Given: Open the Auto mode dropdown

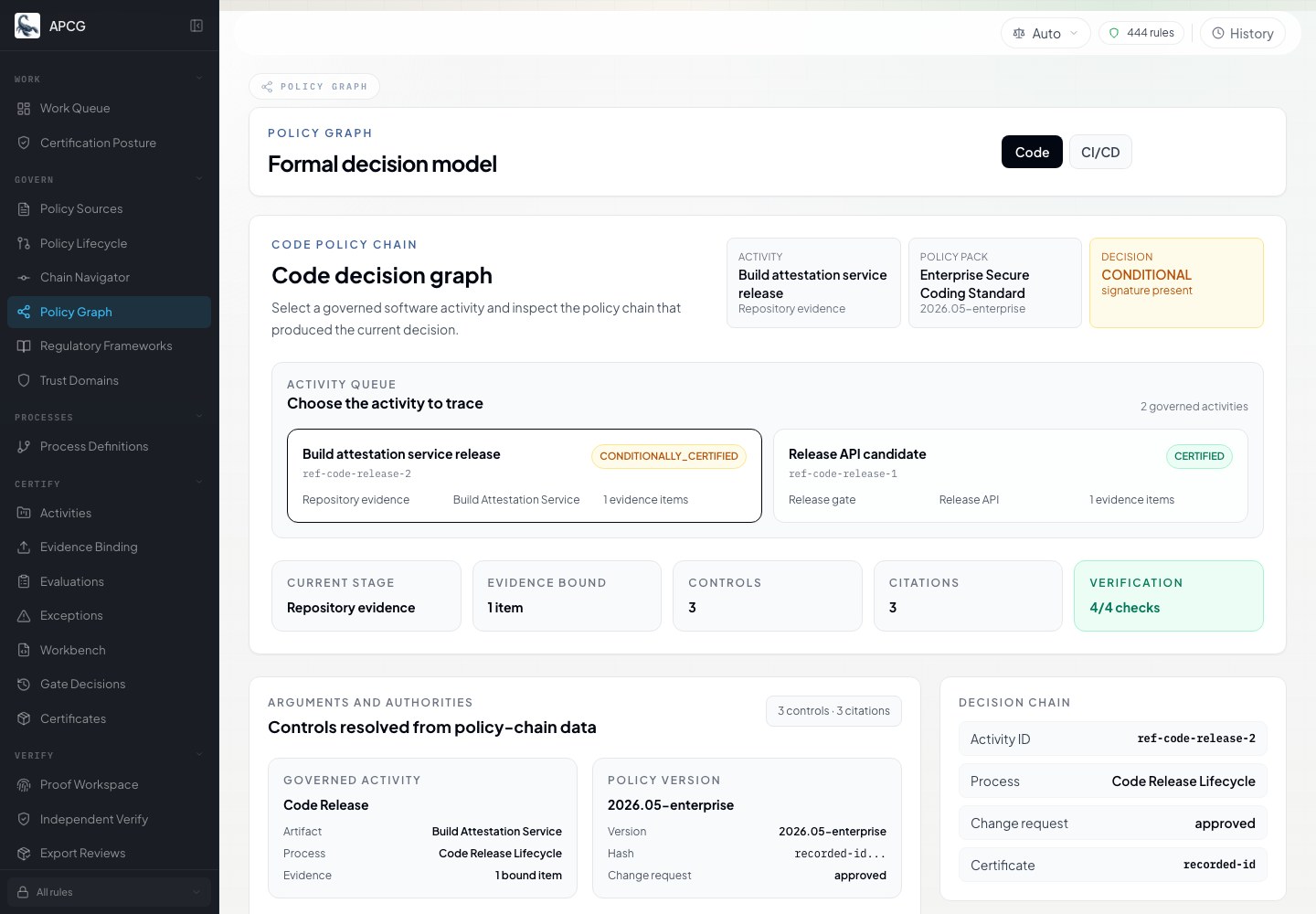Looking at the screenshot, I should pyautogui.click(x=1045, y=33).
